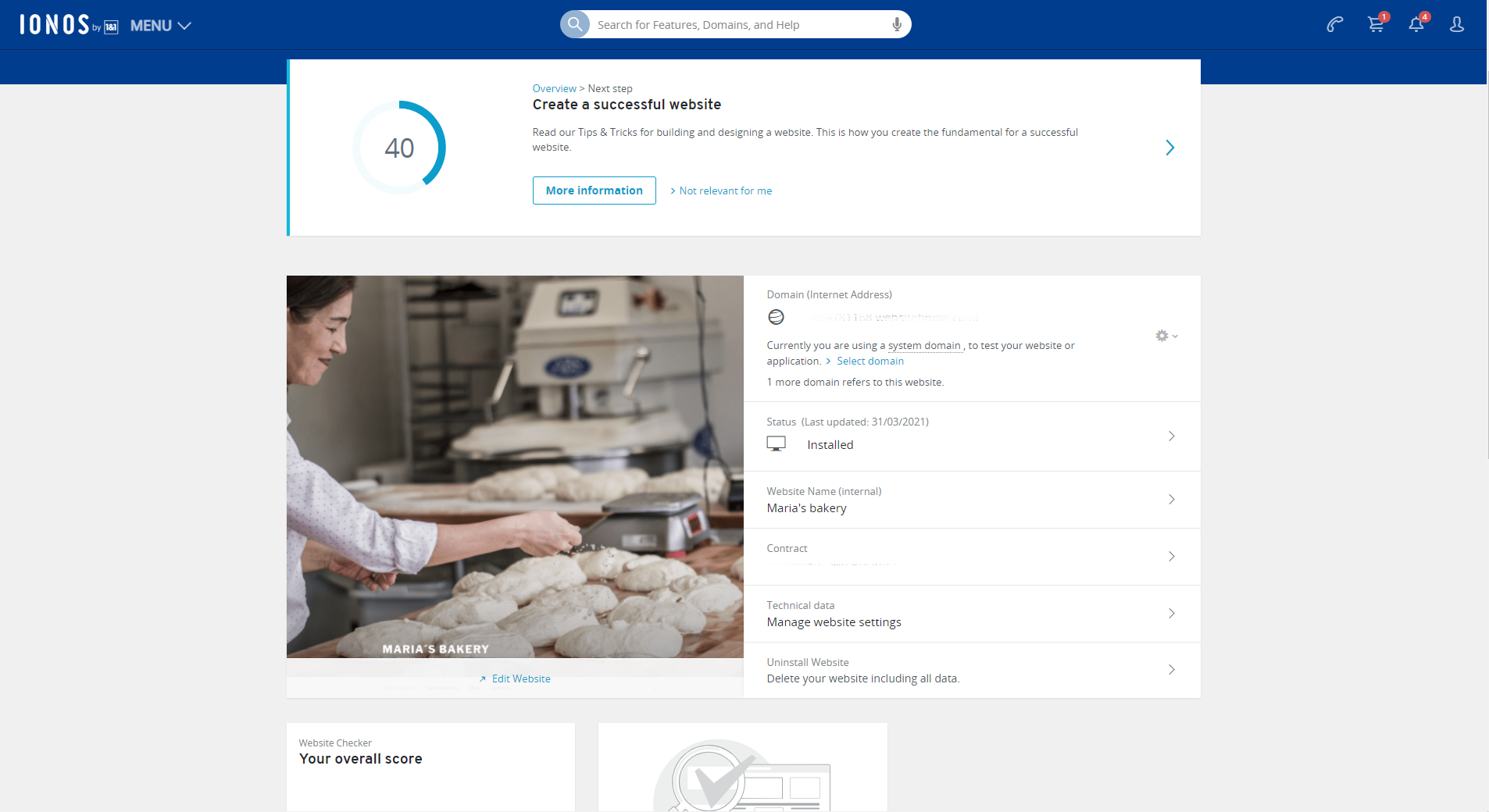Open the MENU dropdown
The image size is (1489, 812).
click(x=160, y=26)
